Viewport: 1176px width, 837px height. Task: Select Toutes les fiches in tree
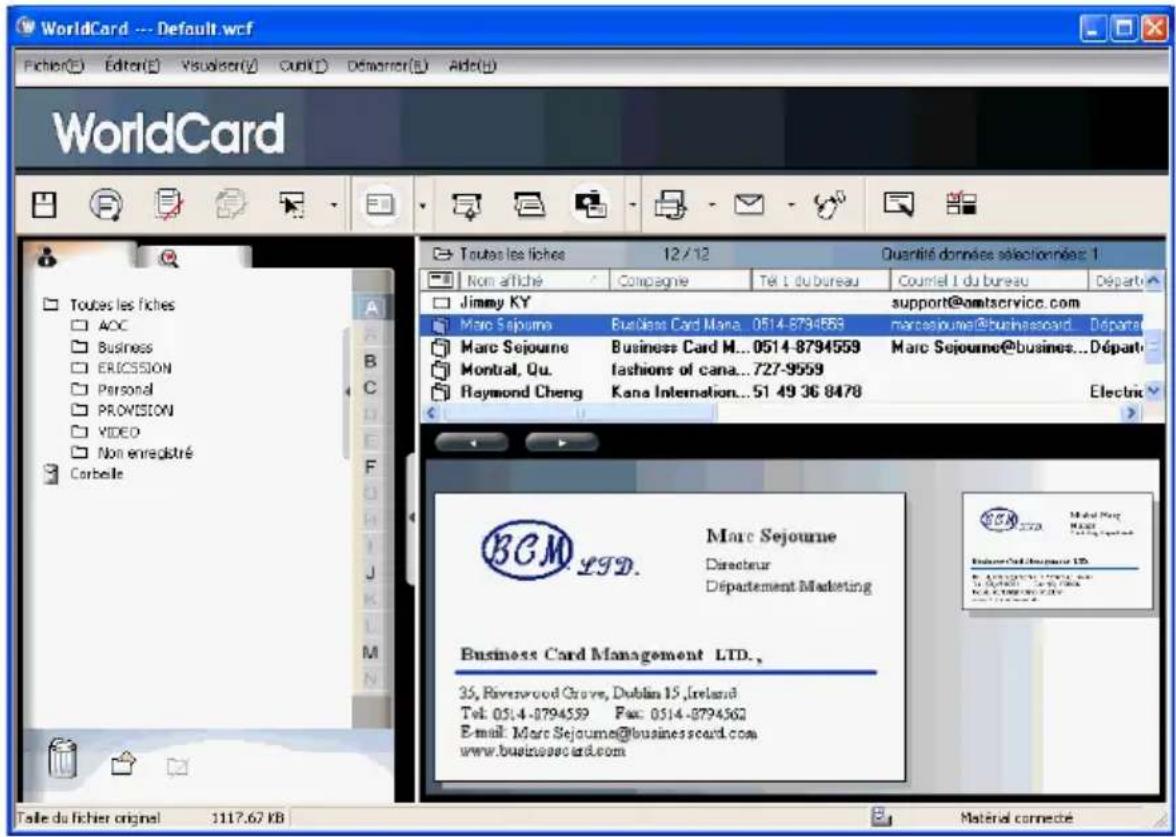(x=122, y=304)
